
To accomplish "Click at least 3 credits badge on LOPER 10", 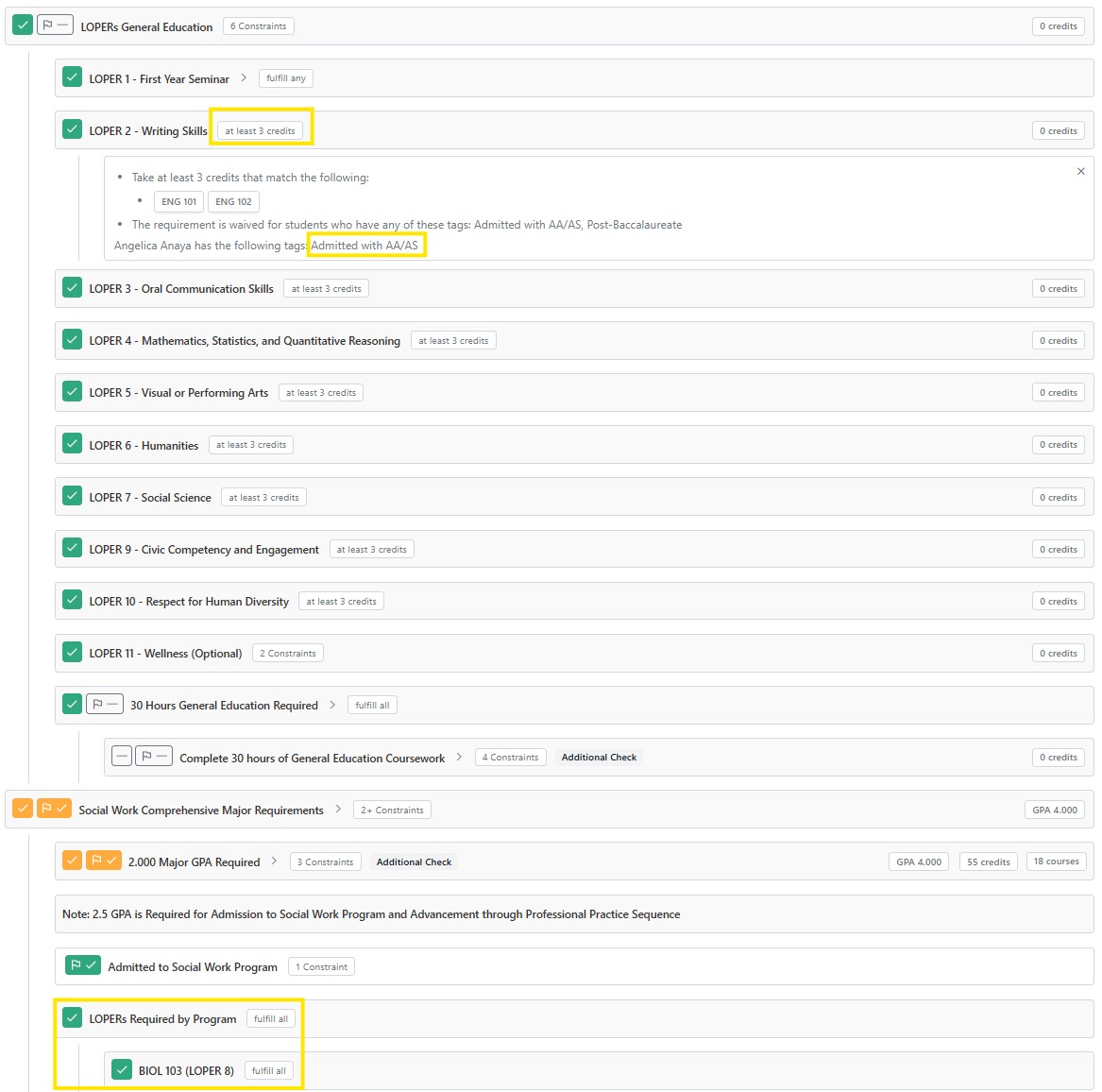I will pos(342,601).
